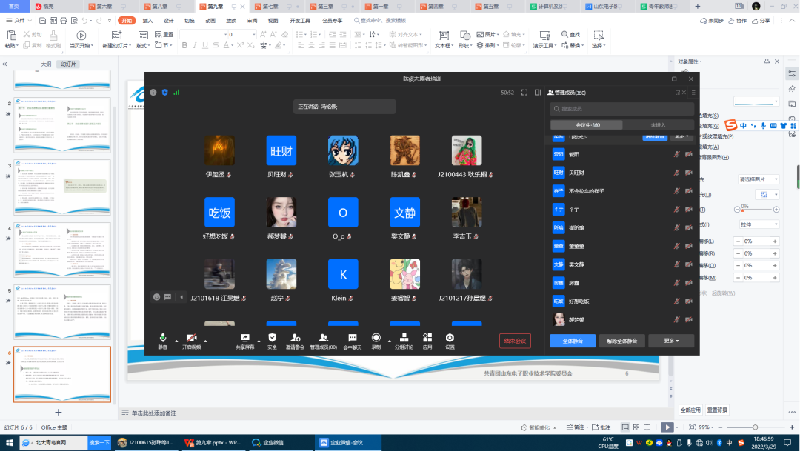Switch to the second tab in members panel
800x451 pixels.
point(657,125)
